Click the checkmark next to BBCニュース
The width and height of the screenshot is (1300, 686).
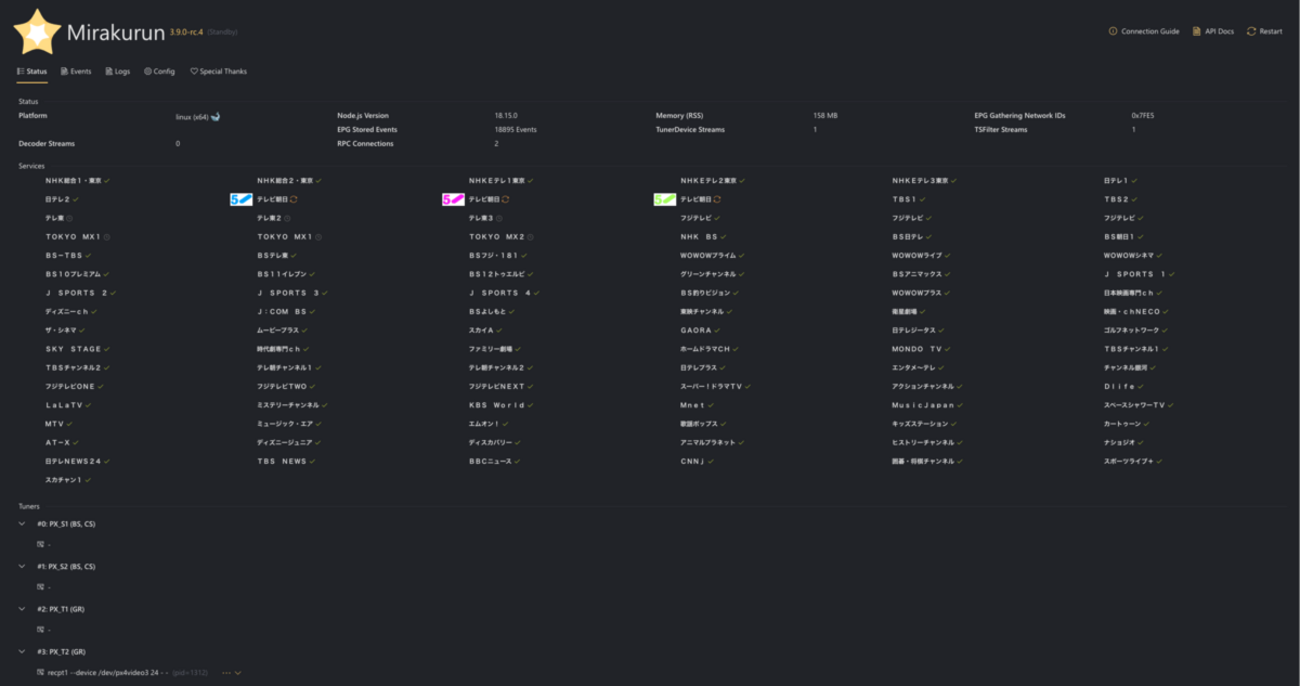[x=518, y=462]
